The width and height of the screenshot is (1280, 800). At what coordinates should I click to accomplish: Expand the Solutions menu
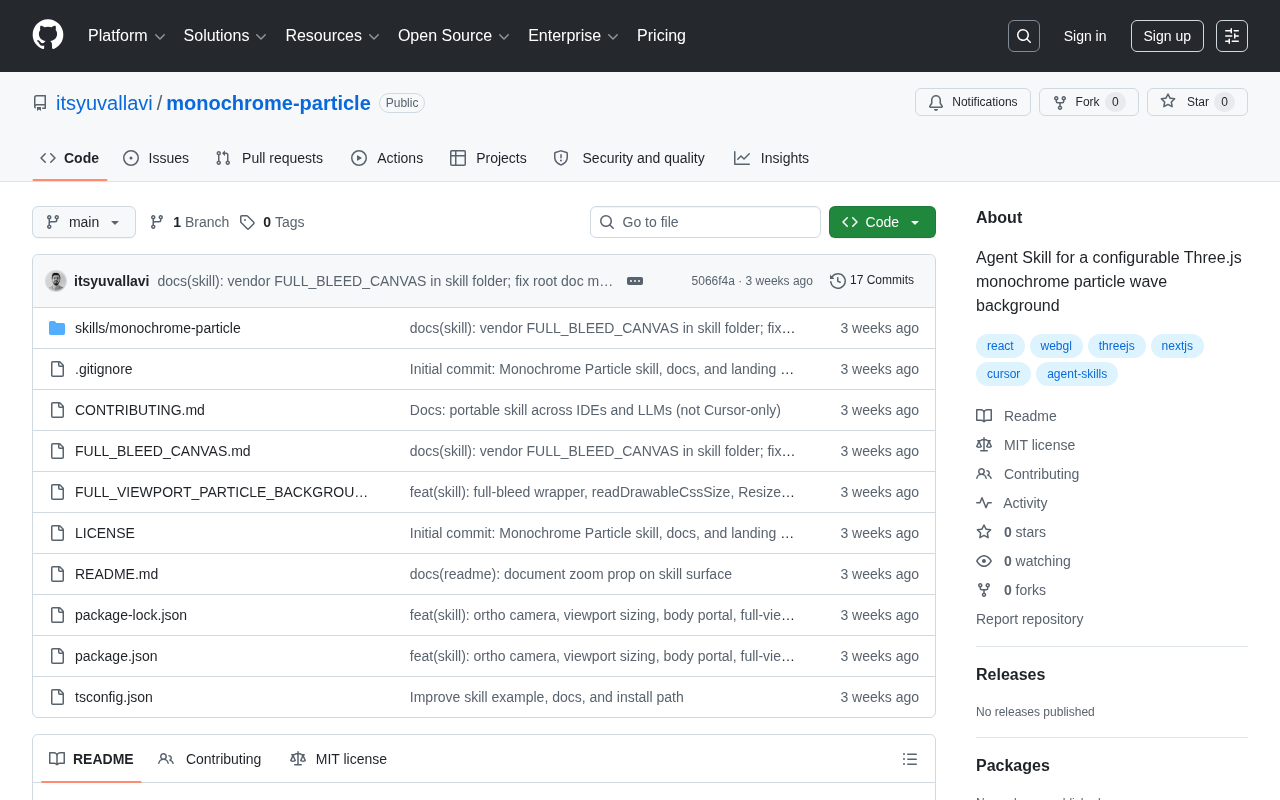tap(225, 36)
